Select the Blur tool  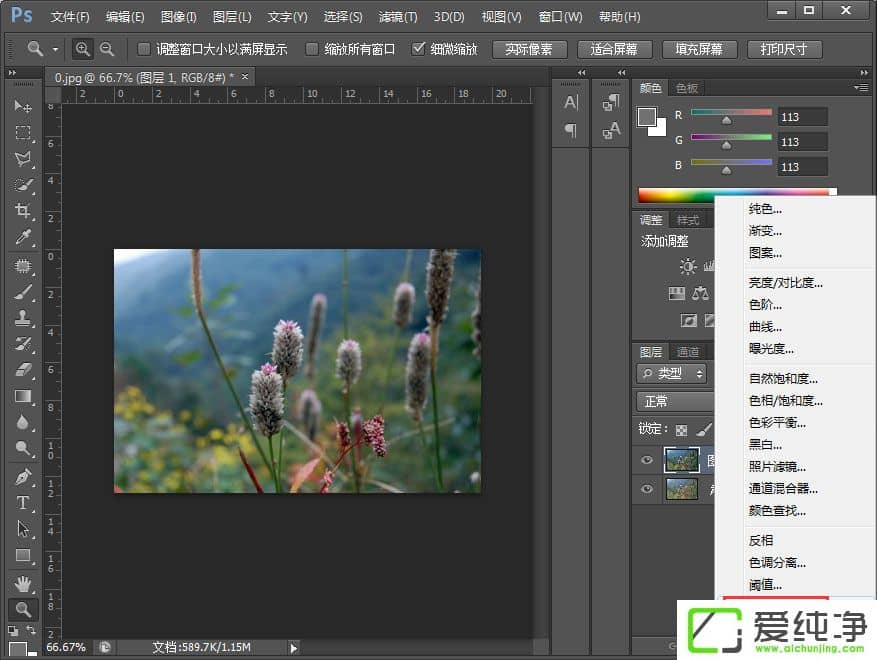(x=22, y=422)
